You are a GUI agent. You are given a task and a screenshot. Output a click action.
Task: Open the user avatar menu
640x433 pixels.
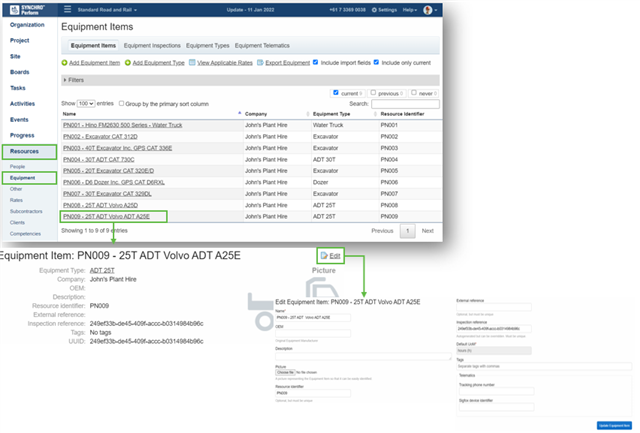pyautogui.click(x=430, y=10)
